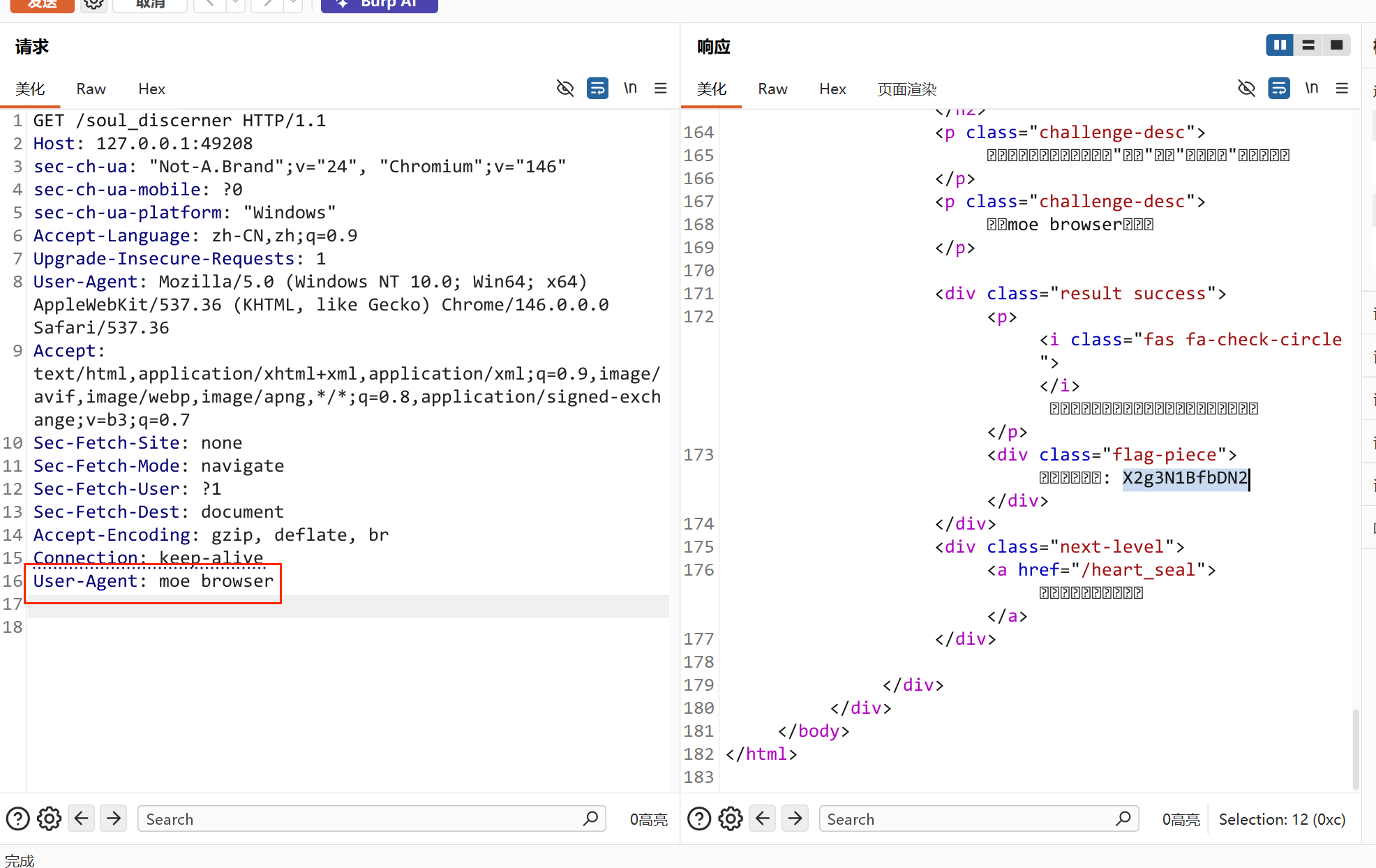Toggle show newlines \n in request panel

pyautogui.click(x=630, y=88)
